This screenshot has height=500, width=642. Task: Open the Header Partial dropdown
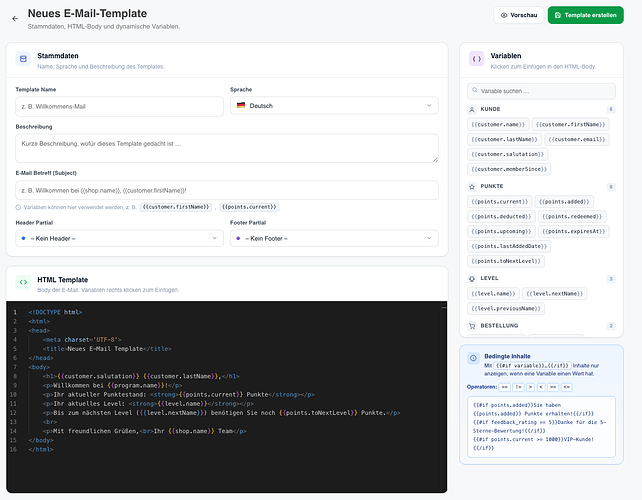(x=120, y=238)
